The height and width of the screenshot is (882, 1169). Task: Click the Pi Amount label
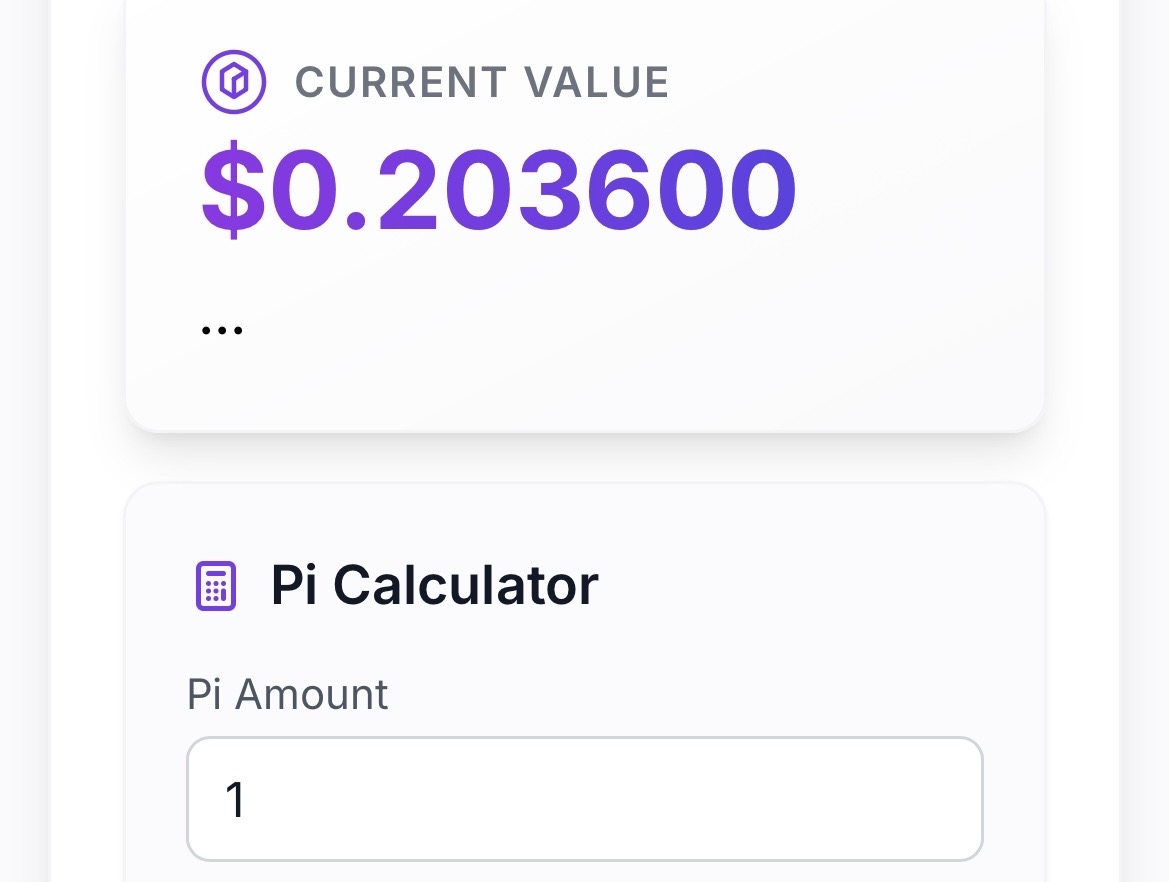click(288, 694)
